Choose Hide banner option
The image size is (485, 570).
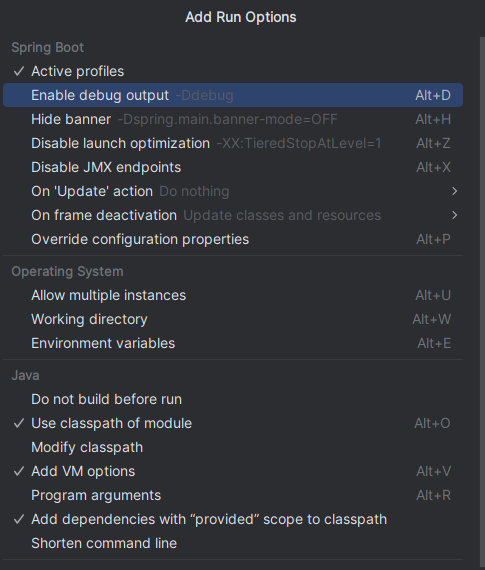(233, 119)
